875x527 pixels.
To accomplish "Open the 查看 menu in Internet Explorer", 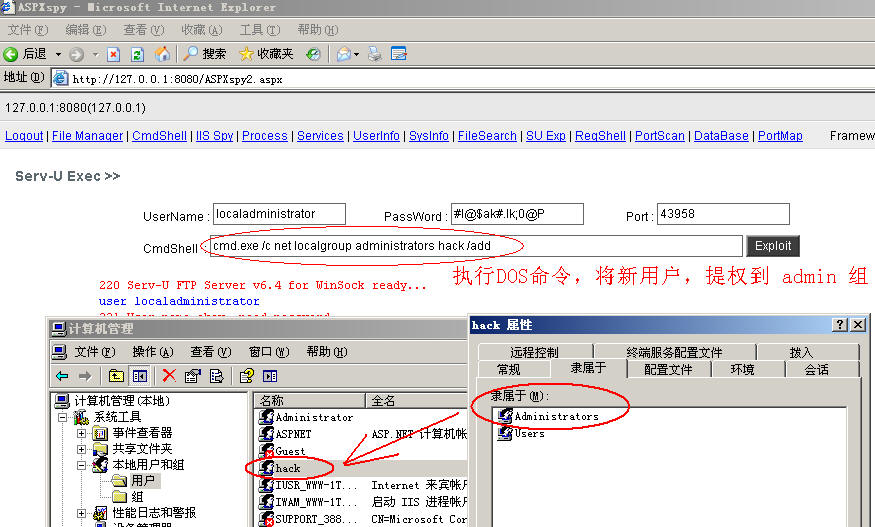I will click(x=143, y=30).
